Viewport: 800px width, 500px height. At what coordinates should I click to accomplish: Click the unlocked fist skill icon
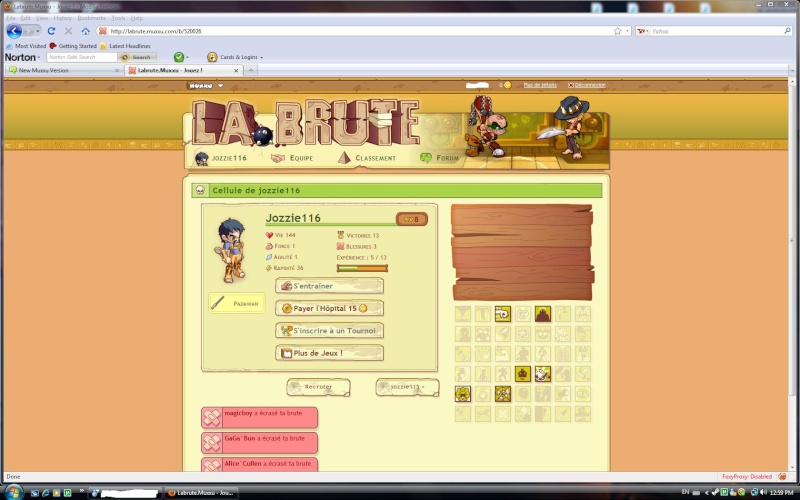[503, 314]
